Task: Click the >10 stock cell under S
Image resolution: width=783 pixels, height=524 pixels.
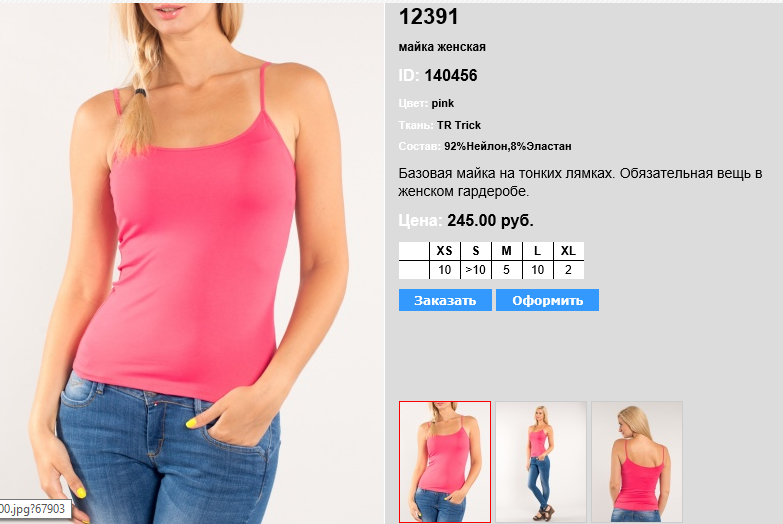Action: tap(475, 270)
